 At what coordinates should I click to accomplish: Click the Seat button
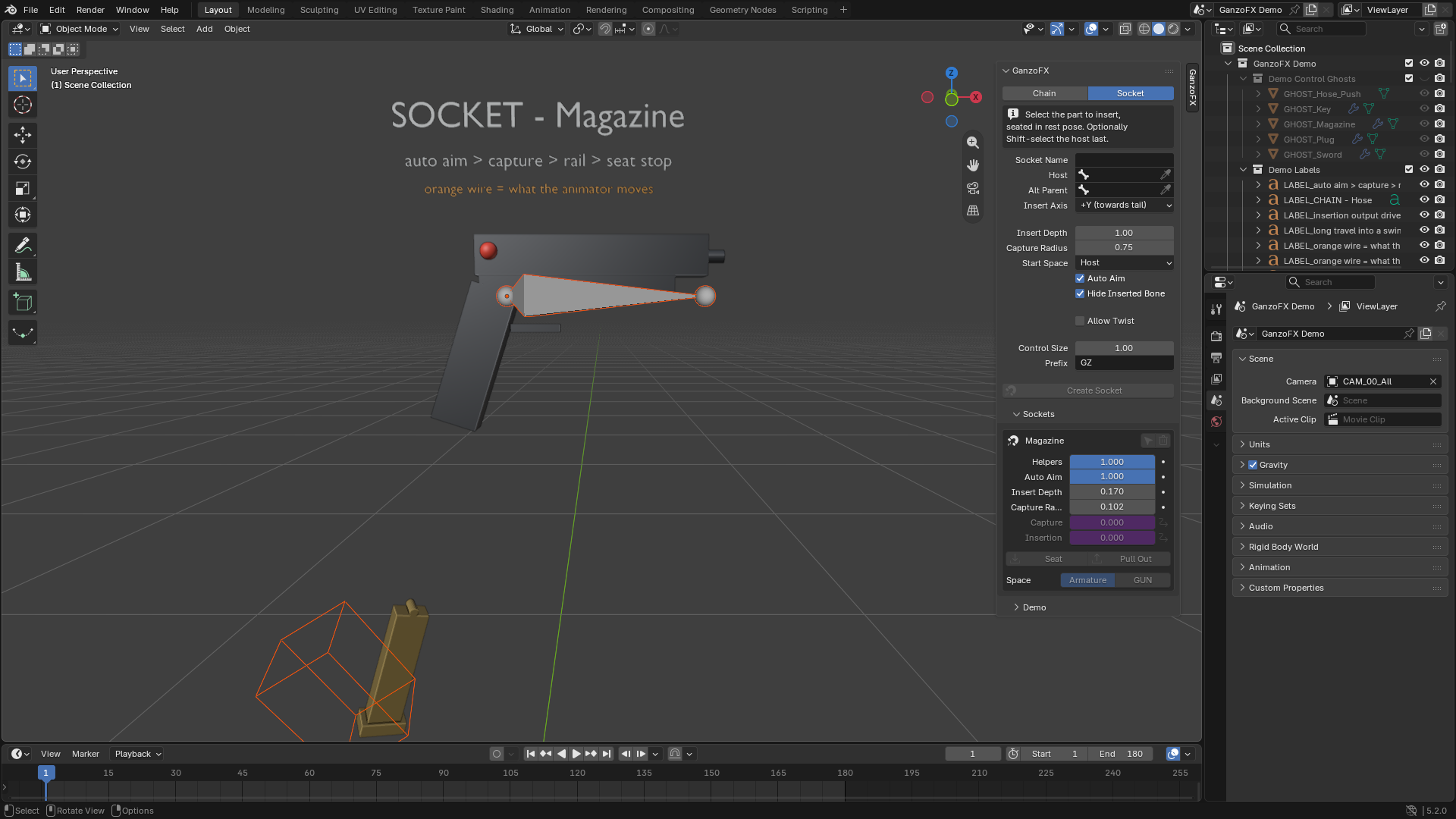pos(1046,559)
